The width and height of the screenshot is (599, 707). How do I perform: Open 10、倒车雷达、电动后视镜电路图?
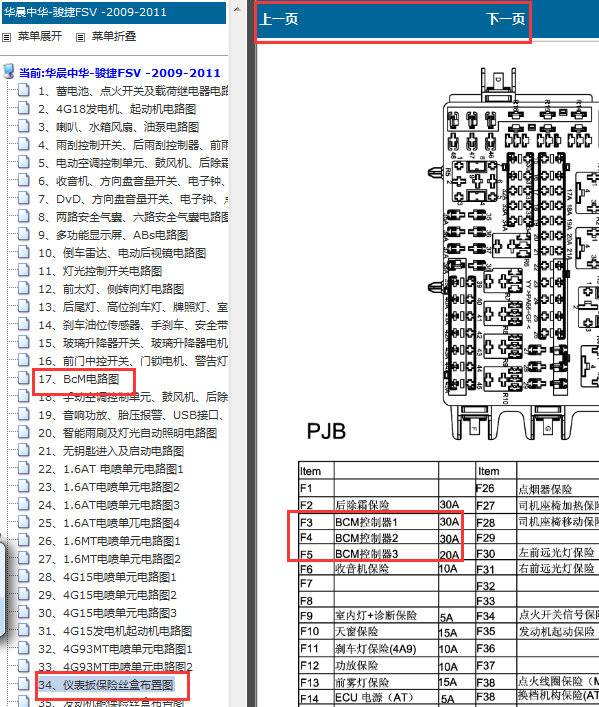[x=122, y=253]
